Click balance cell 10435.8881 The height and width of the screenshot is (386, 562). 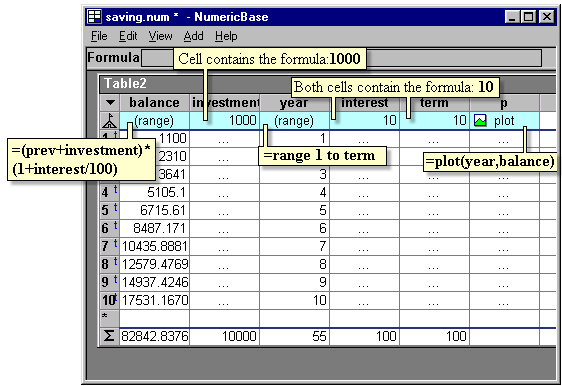pos(154,246)
